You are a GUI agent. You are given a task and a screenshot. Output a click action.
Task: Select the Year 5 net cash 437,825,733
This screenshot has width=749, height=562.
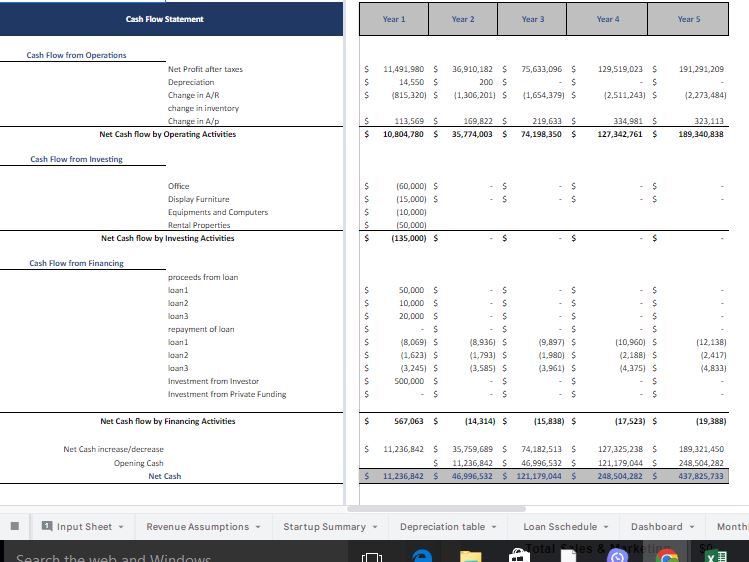click(701, 476)
